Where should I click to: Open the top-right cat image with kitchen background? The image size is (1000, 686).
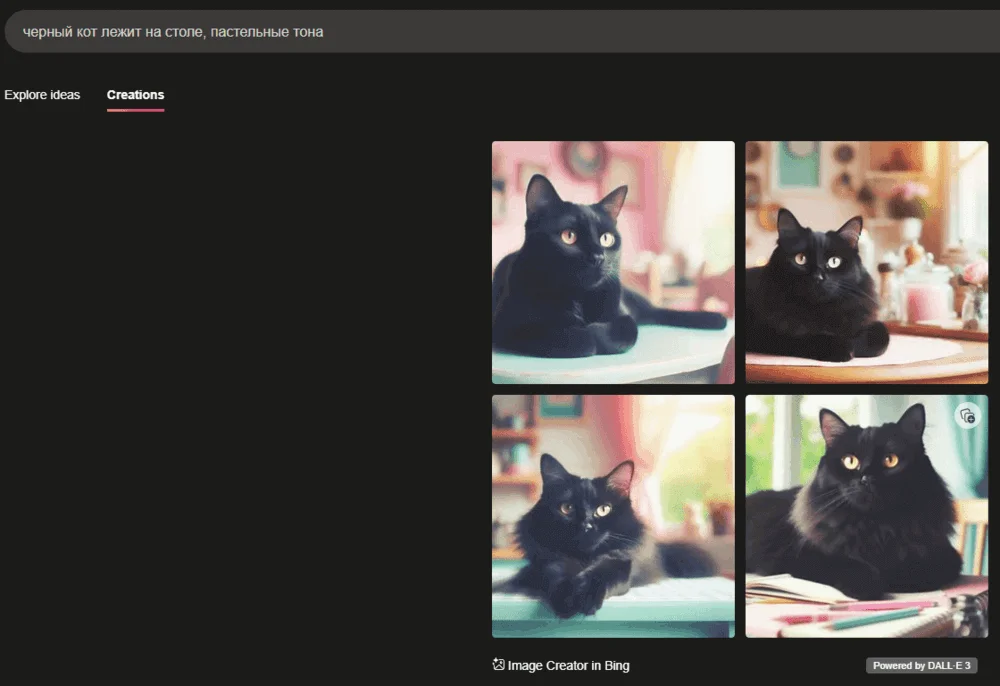coord(866,262)
